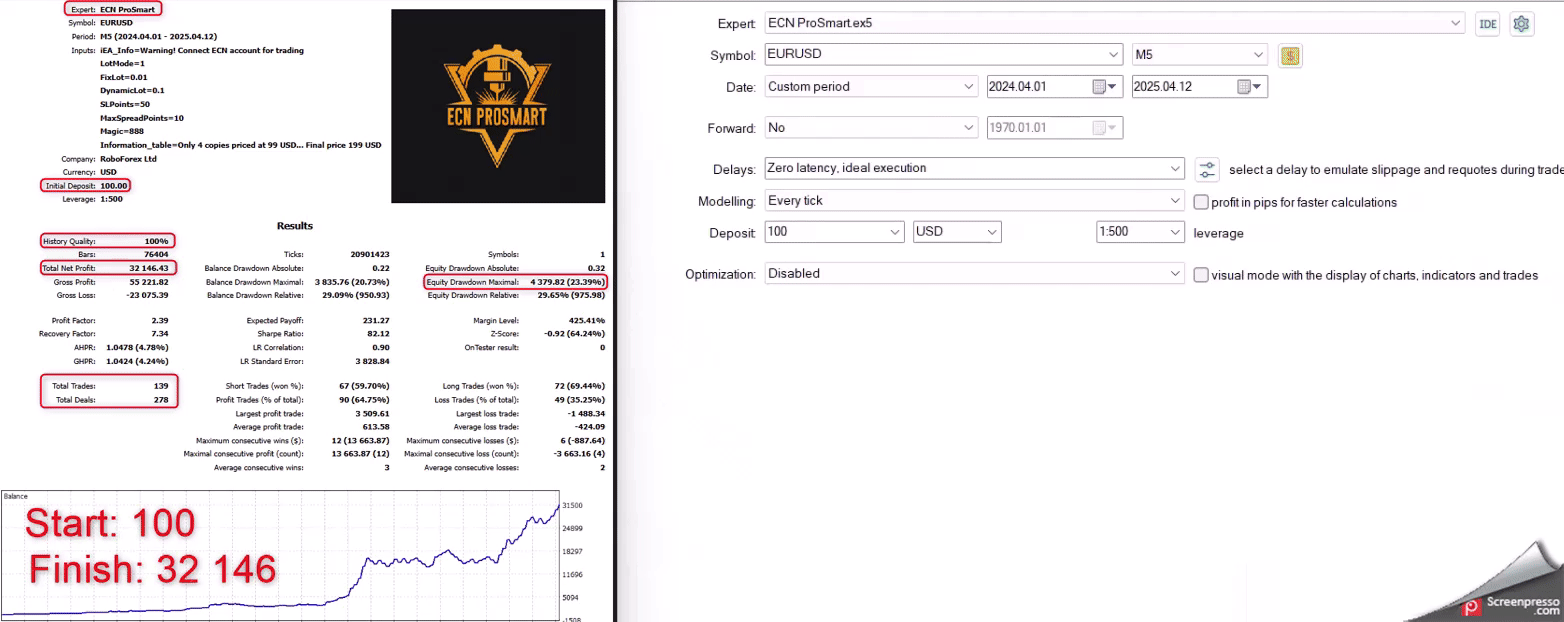Open the USD currency dropdown
Screen dimensions: 1564x622
coord(992,232)
